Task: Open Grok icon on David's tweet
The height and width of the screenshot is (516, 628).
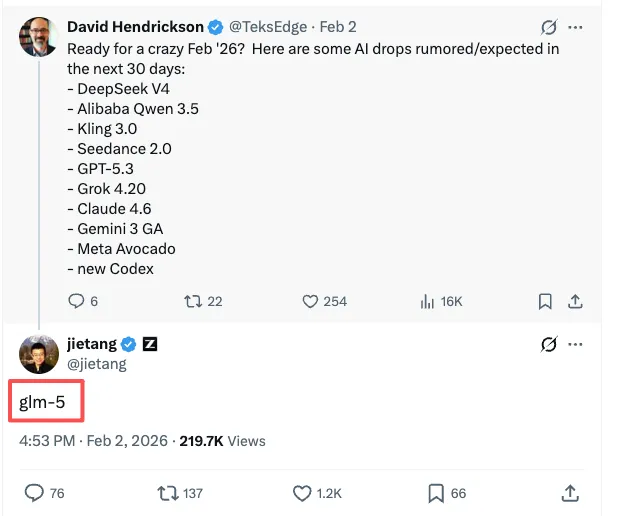Action: tap(548, 27)
